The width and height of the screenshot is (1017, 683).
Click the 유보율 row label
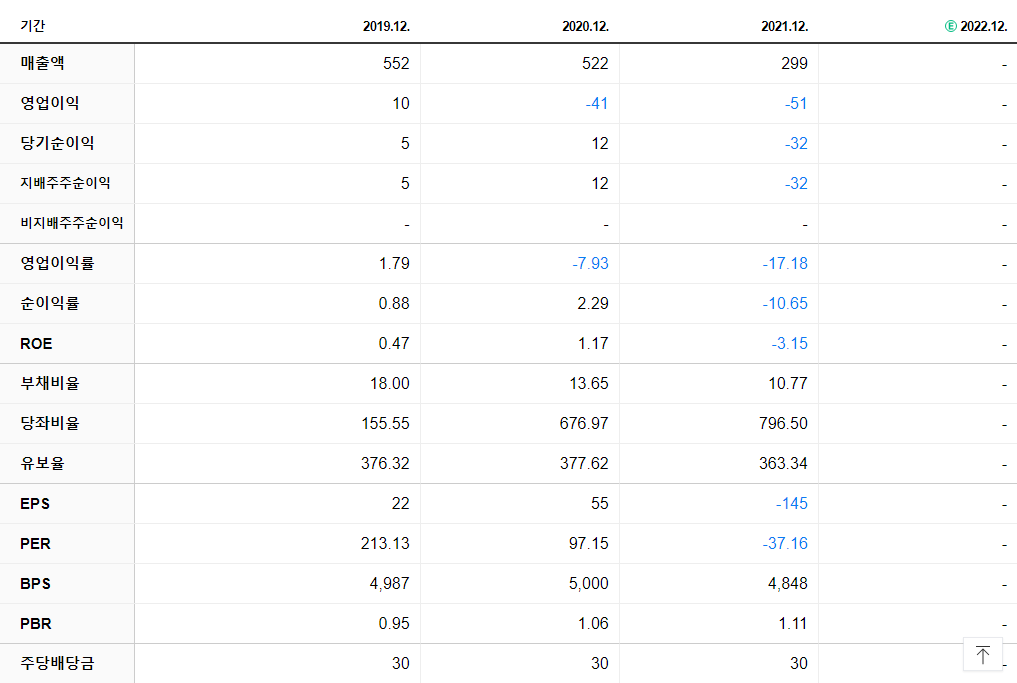42,463
